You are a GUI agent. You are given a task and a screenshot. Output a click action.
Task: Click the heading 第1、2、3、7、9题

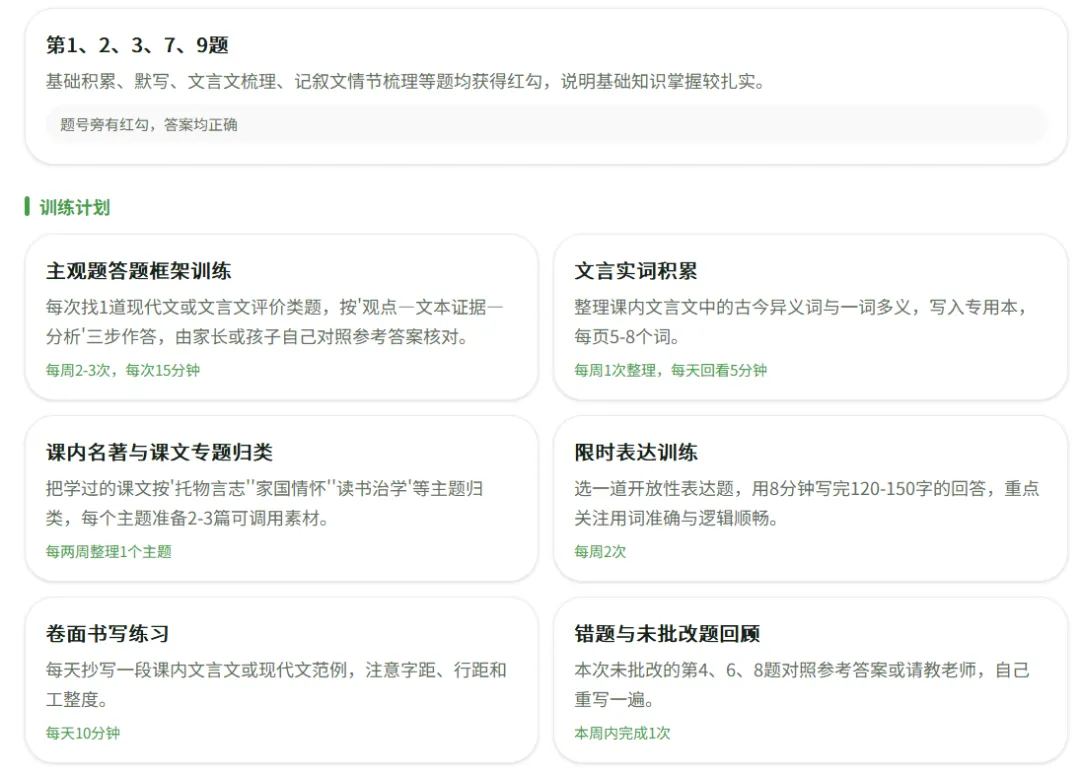[137, 45]
